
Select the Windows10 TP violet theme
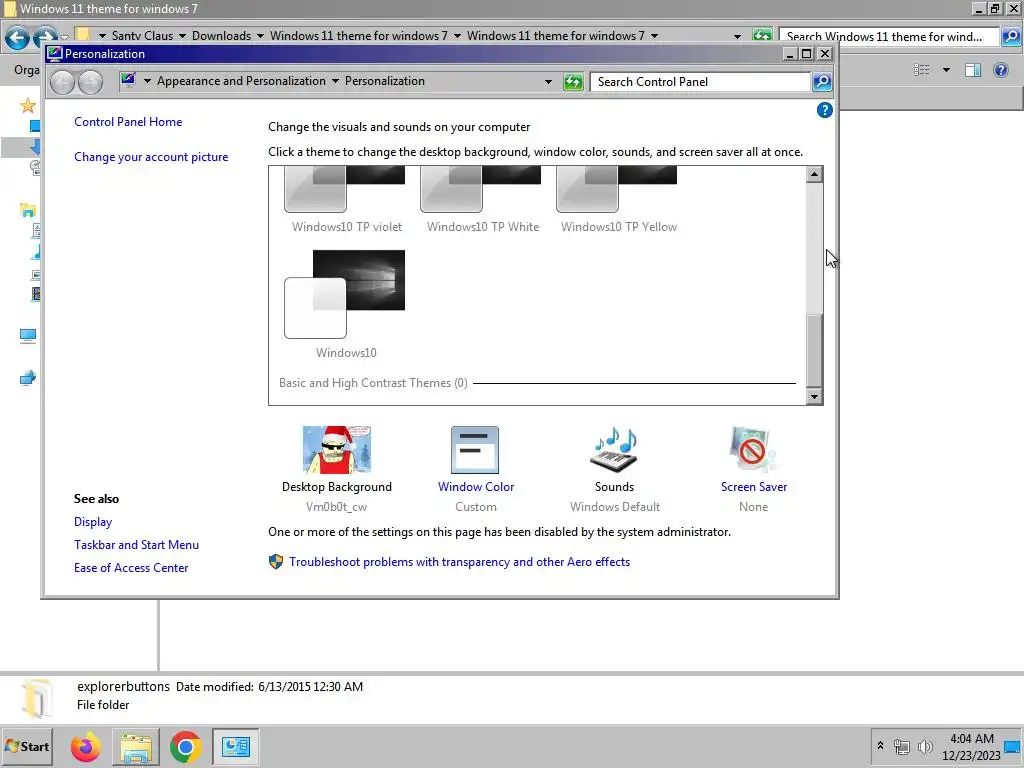(x=346, y=200)
